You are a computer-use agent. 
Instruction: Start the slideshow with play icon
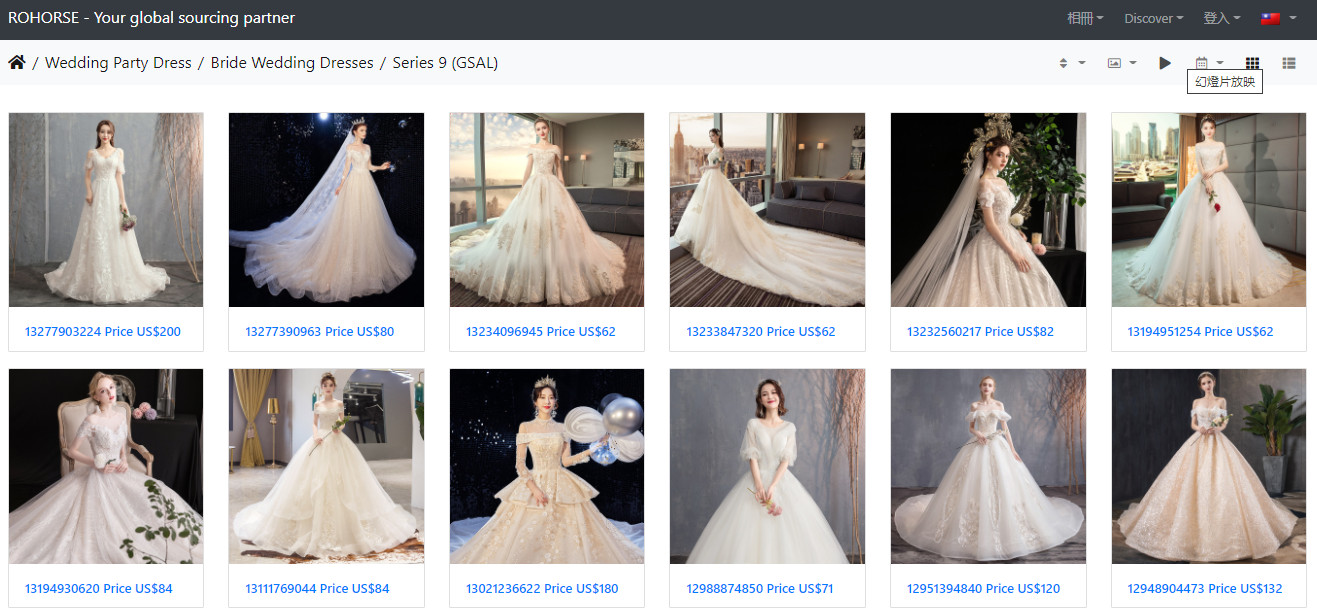click(x=1165, y=63)
